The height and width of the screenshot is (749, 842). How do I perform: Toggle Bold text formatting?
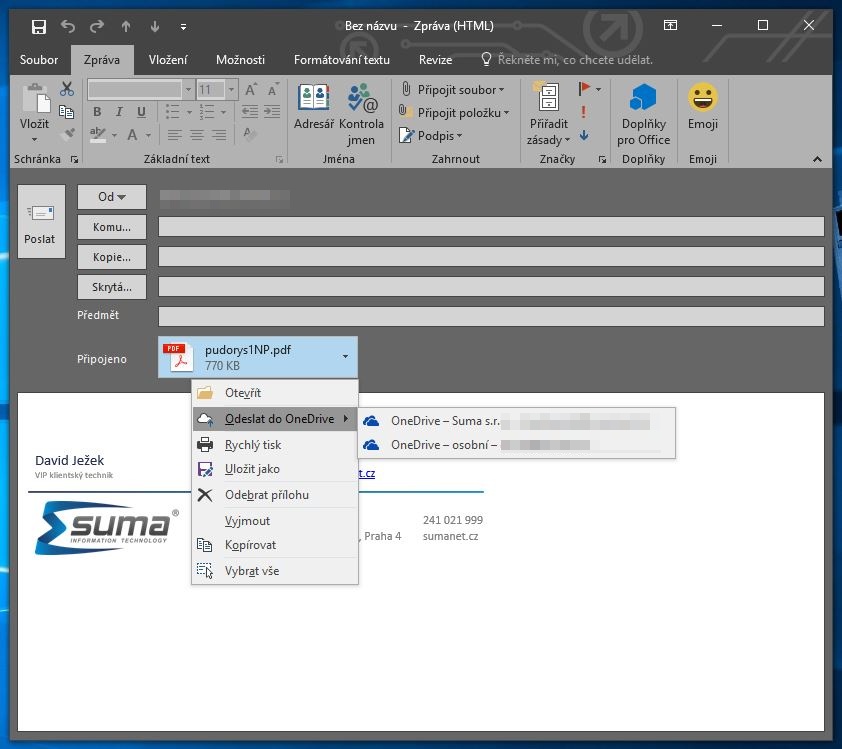[x=97, y=112]
